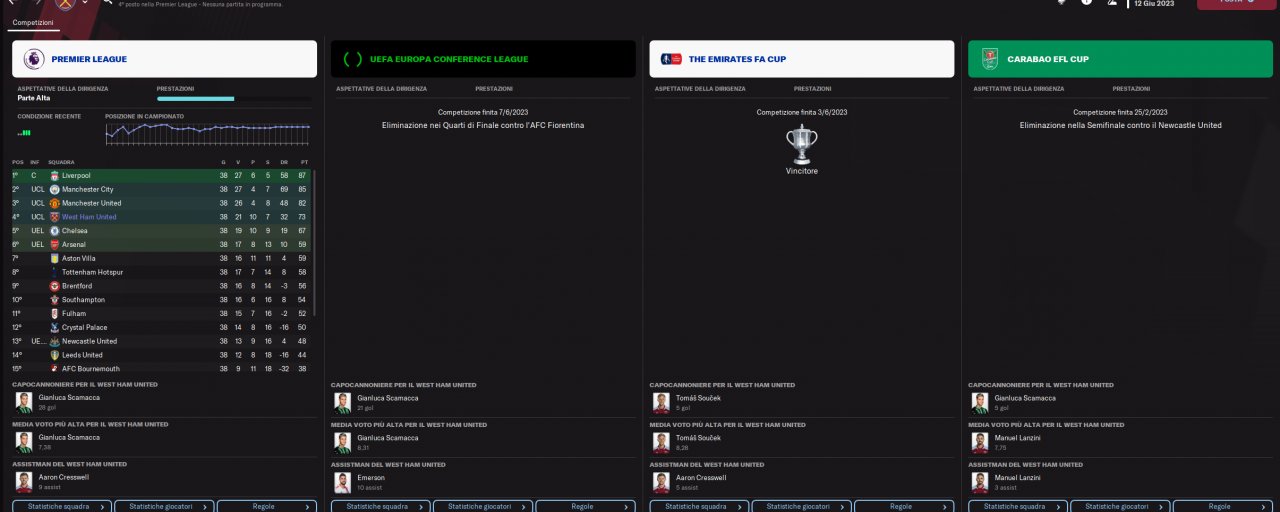This screenshot has height=512, width=1280.
Task: Select West Ham United row in table
Action: point(161,217)
